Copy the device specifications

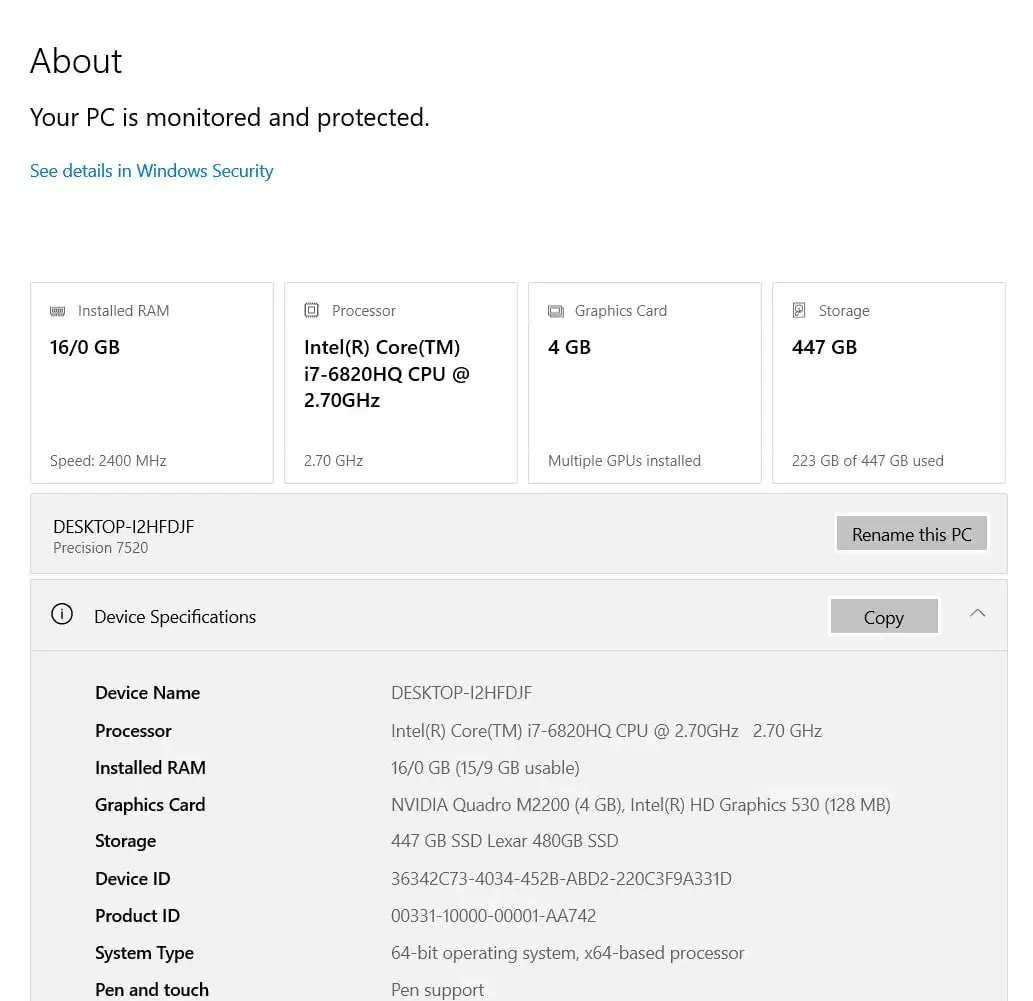tap(884, 617)
